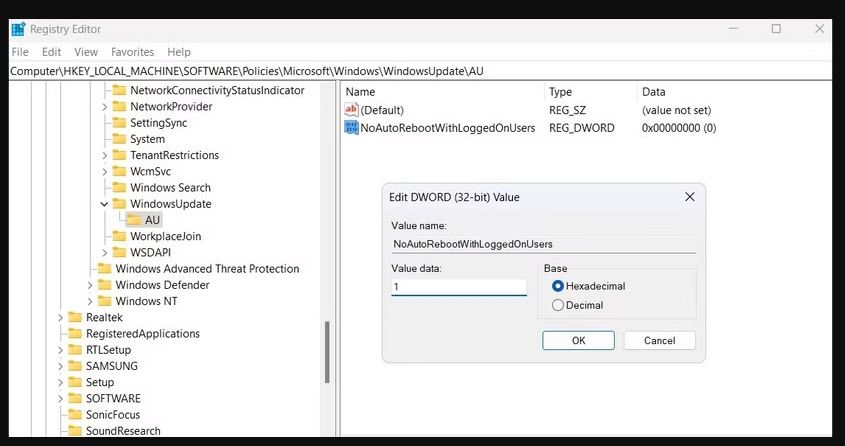The width and height of the screenshot is (845, 446).
Task: Open the File menu
Action: coord(20,52)
